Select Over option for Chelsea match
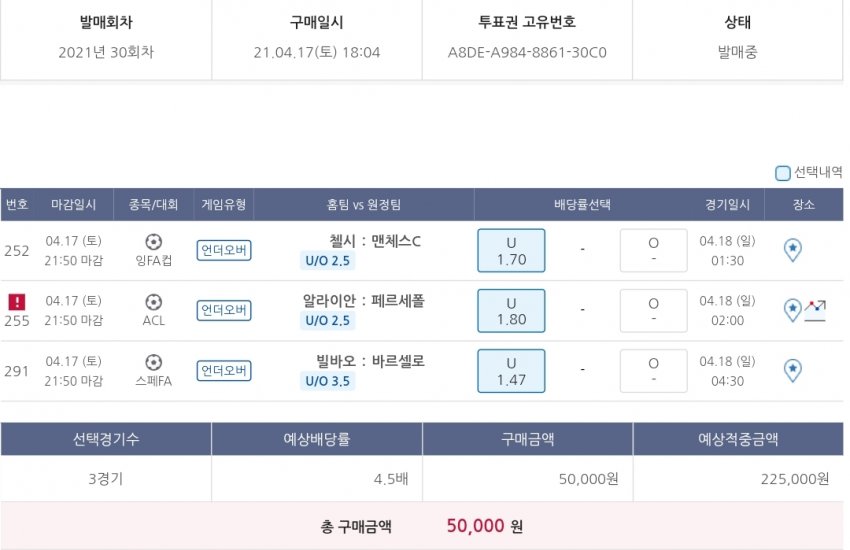850x550 pixels. click(x=653, y=251)
